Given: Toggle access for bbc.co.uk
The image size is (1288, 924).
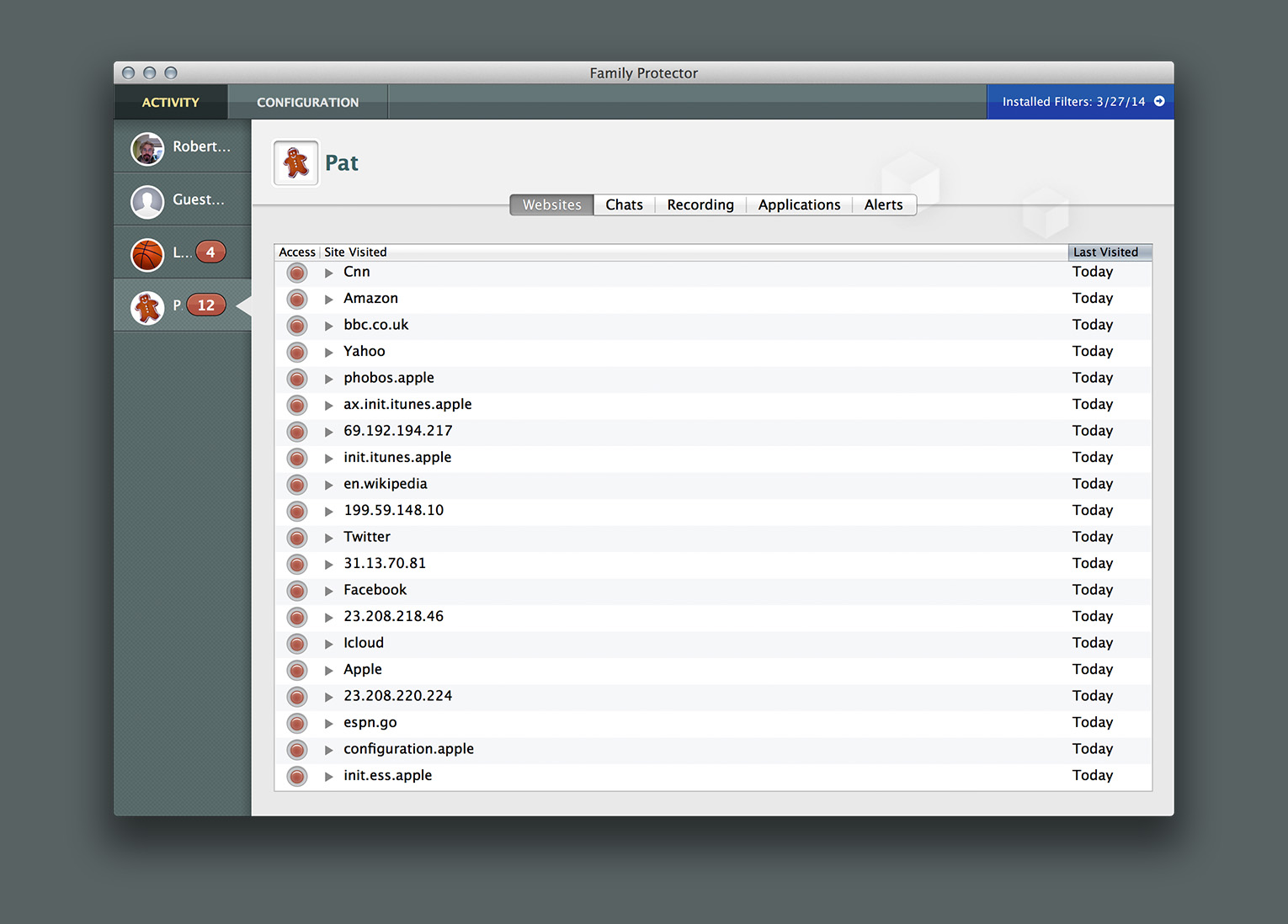Looking at the screenshot, I should (x=297, y=326).
